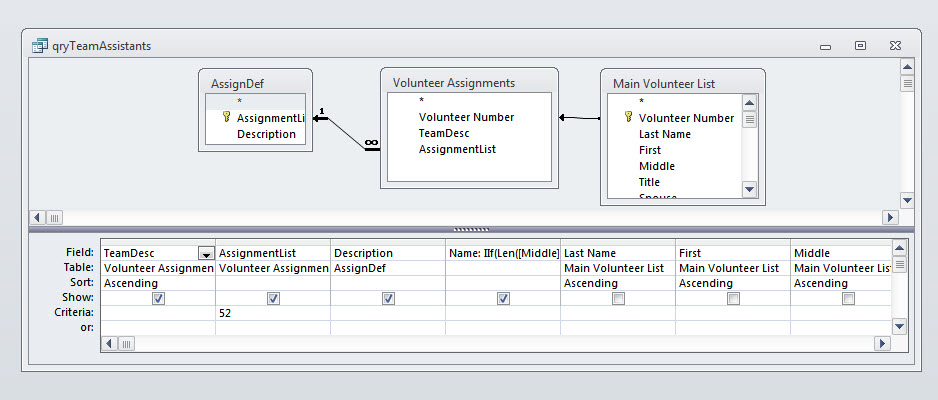
Task: Click the Middle Field cell in grid
Action: 840,254
